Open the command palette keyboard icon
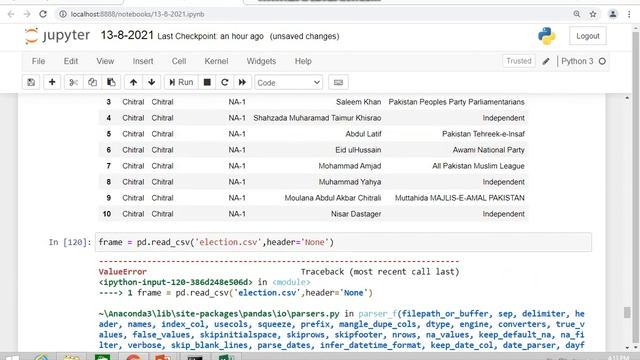The width and height of the screenshot is (640, 360). [x=338, y=82]
